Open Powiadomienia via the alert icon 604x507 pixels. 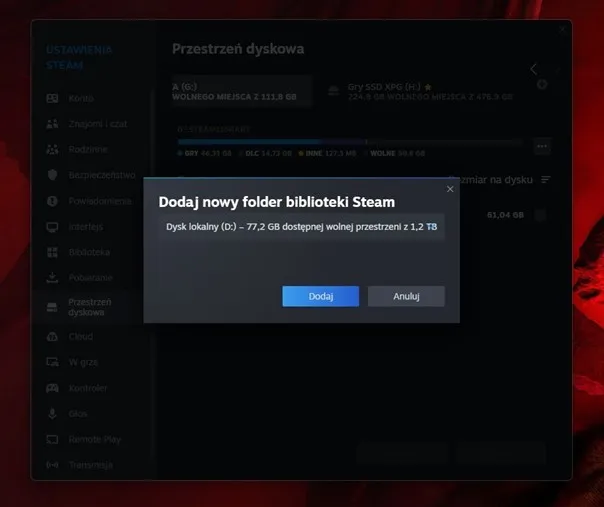(52, 201)
